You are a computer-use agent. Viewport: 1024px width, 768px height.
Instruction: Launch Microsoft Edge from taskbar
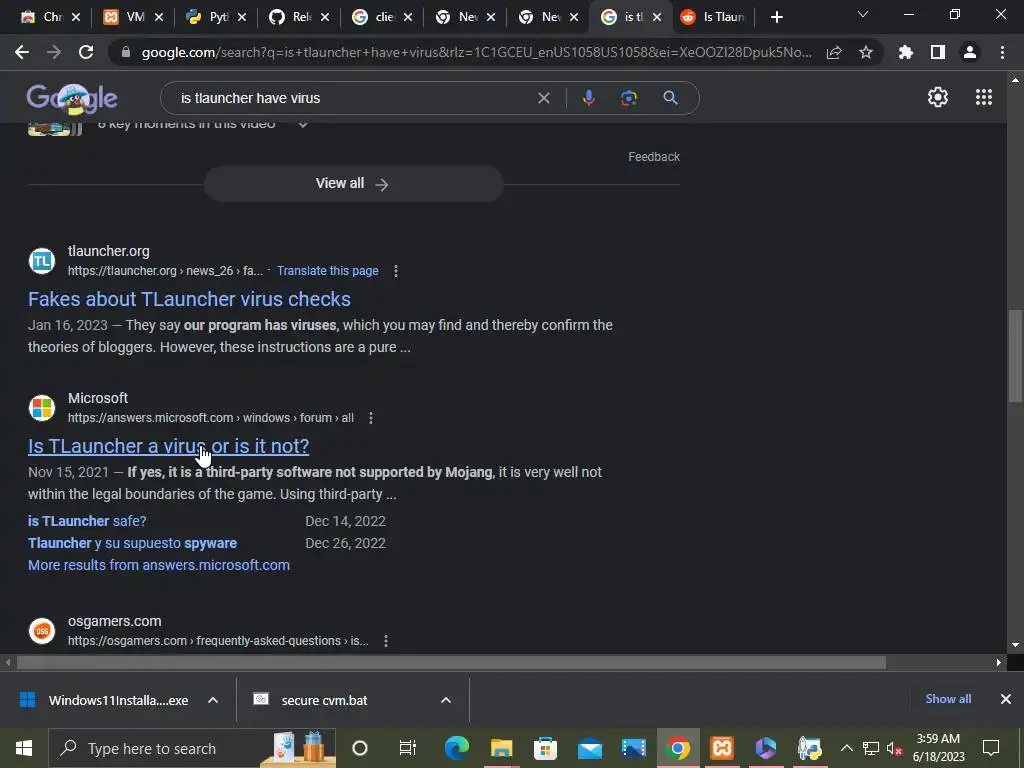(457, 748)
